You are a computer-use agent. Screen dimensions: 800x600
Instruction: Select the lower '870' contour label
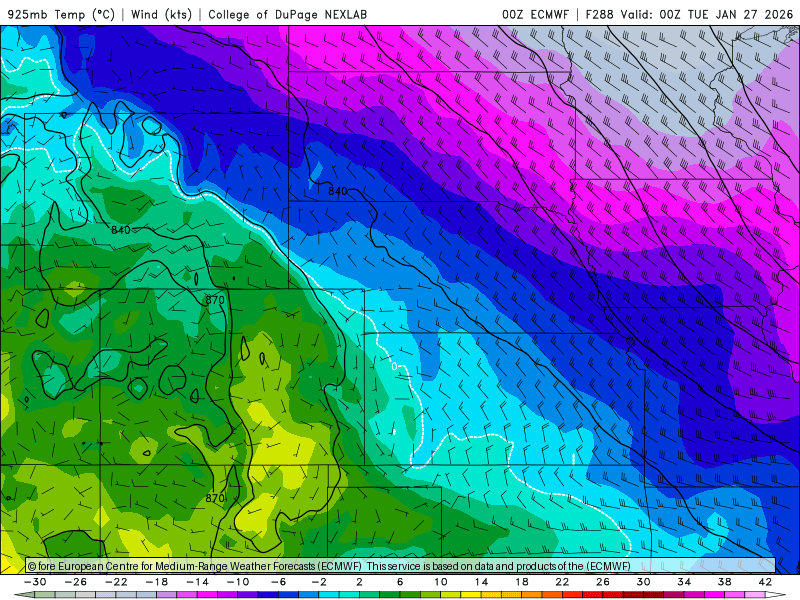pyautogui.click(x=215, y=498)
